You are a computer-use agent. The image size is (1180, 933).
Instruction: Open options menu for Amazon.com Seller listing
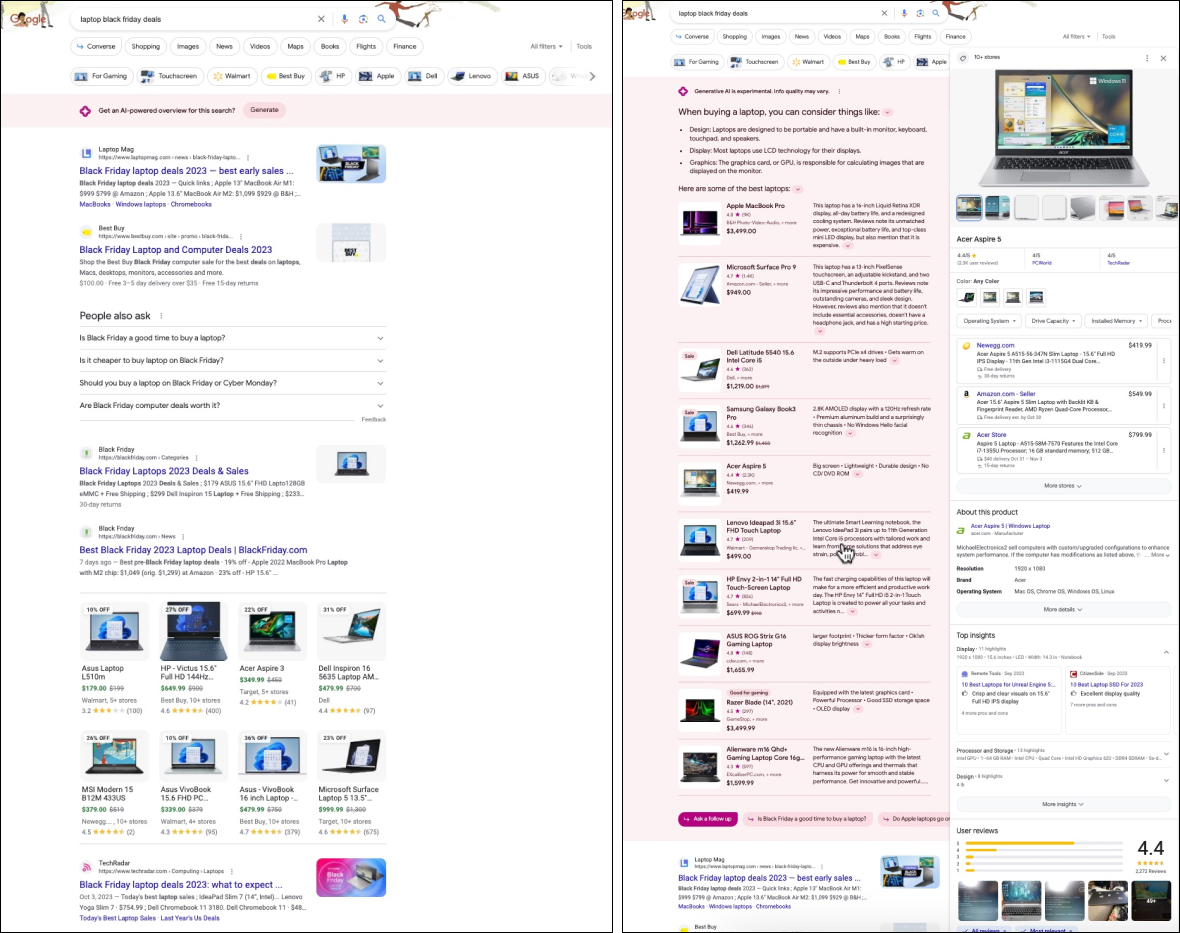click(x=1164, y=406)
